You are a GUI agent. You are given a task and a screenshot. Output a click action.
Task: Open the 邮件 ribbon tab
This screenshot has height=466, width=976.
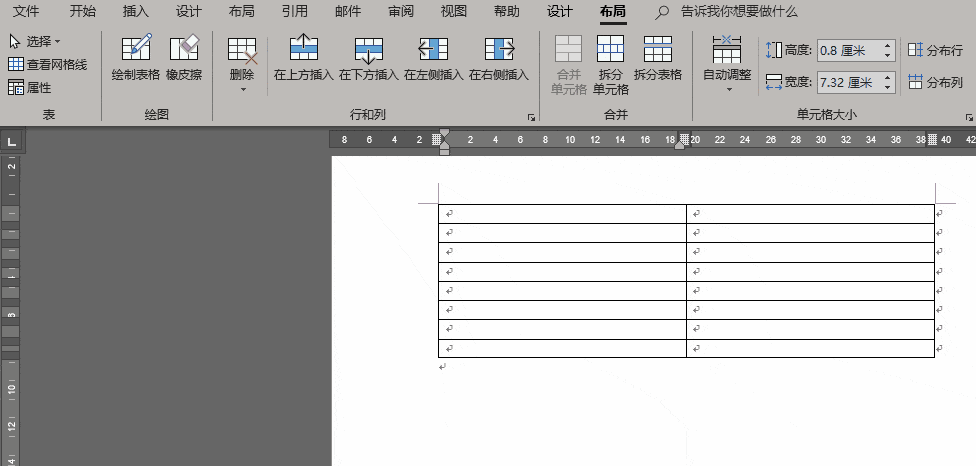(x=347, y=11)
